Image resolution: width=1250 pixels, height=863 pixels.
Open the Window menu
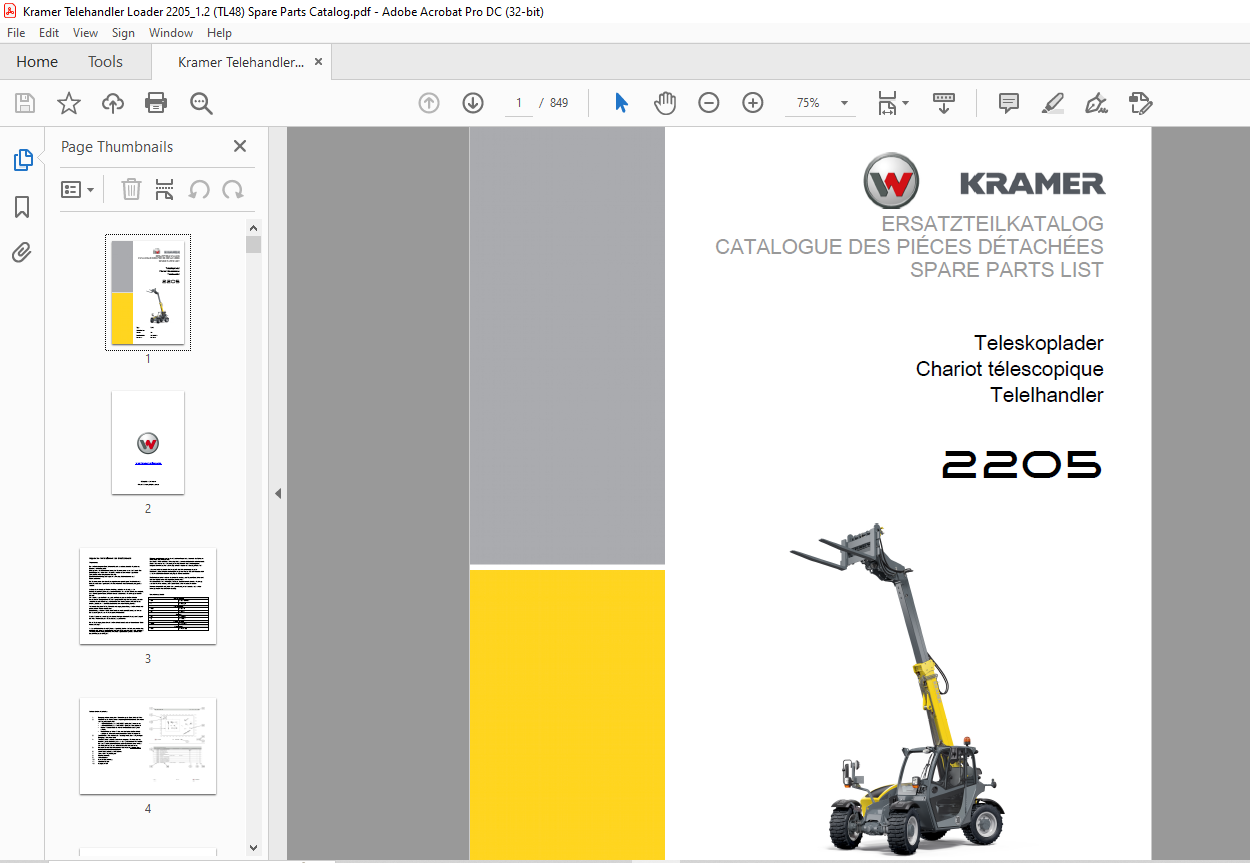click(x=171, y=33)
